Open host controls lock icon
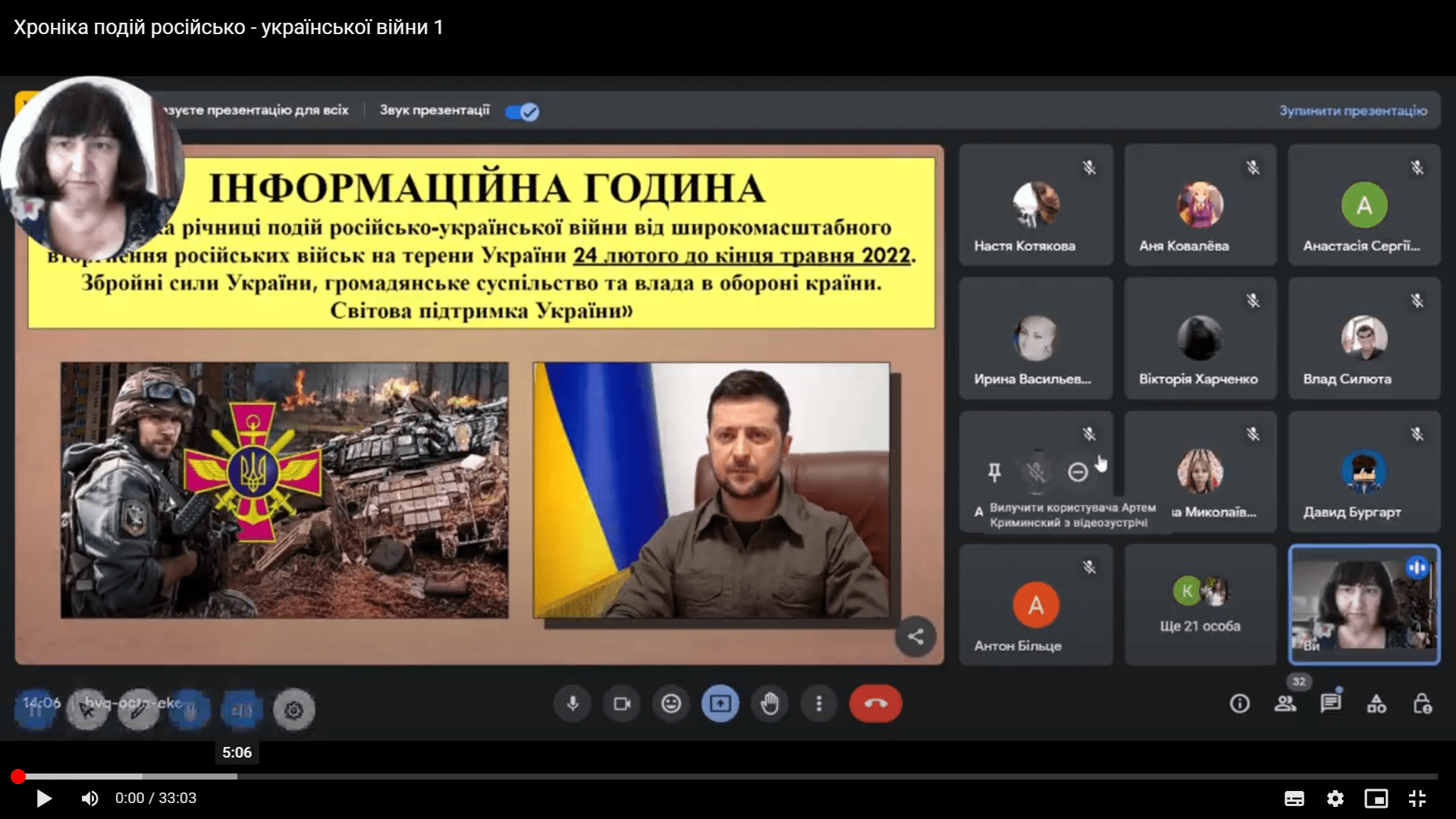The height and width of the screenshot is (819, 1456). (1422, 704)
